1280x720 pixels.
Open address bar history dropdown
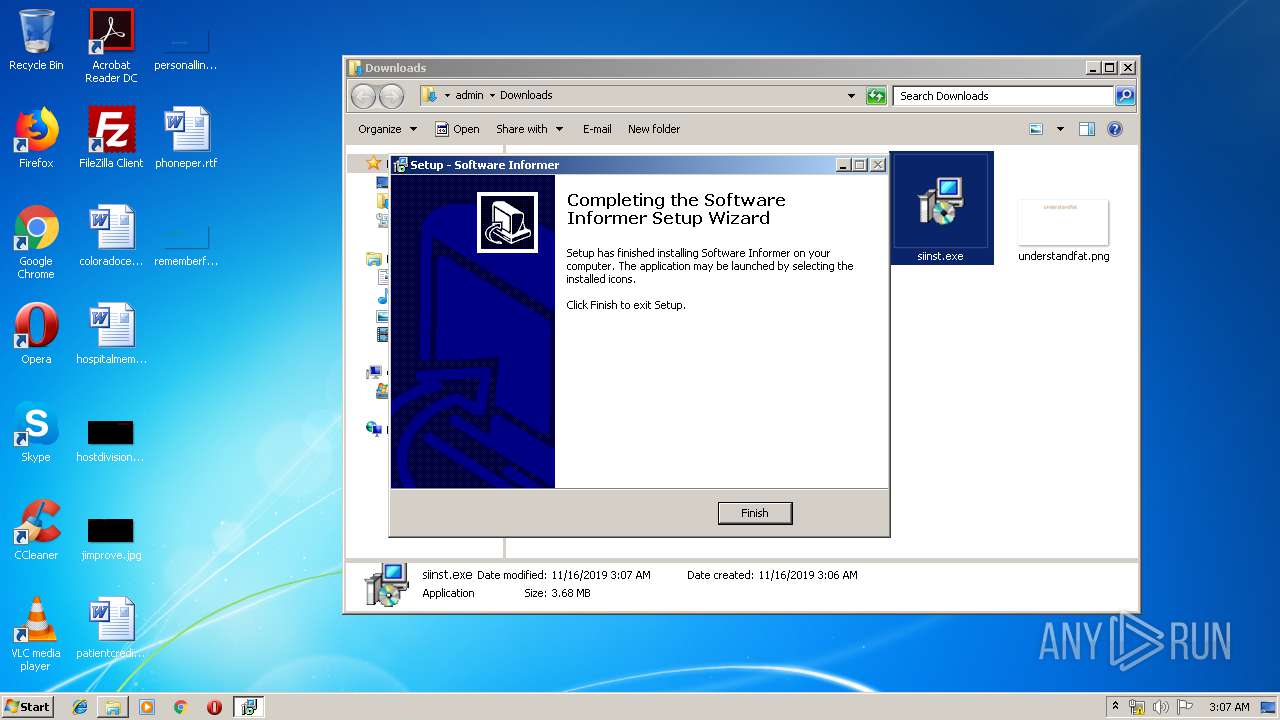(851, 96)
